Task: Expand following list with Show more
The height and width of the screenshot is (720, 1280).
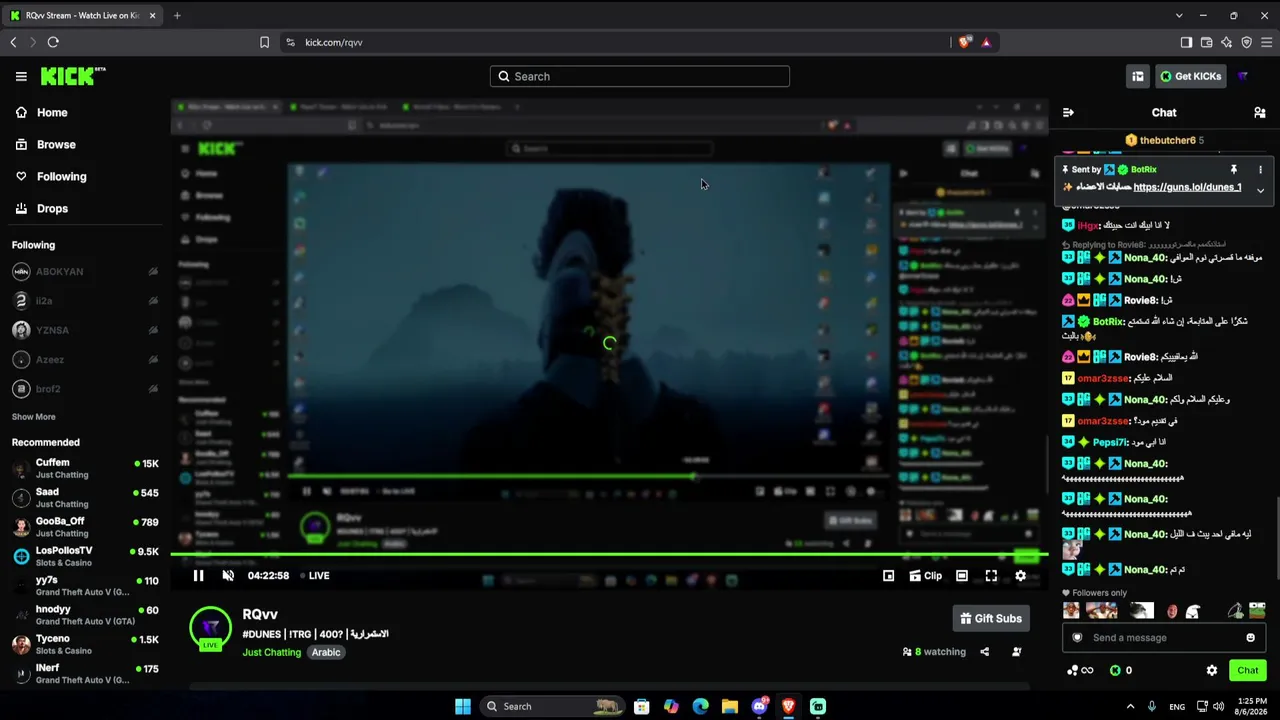Action: coord(34,417)
